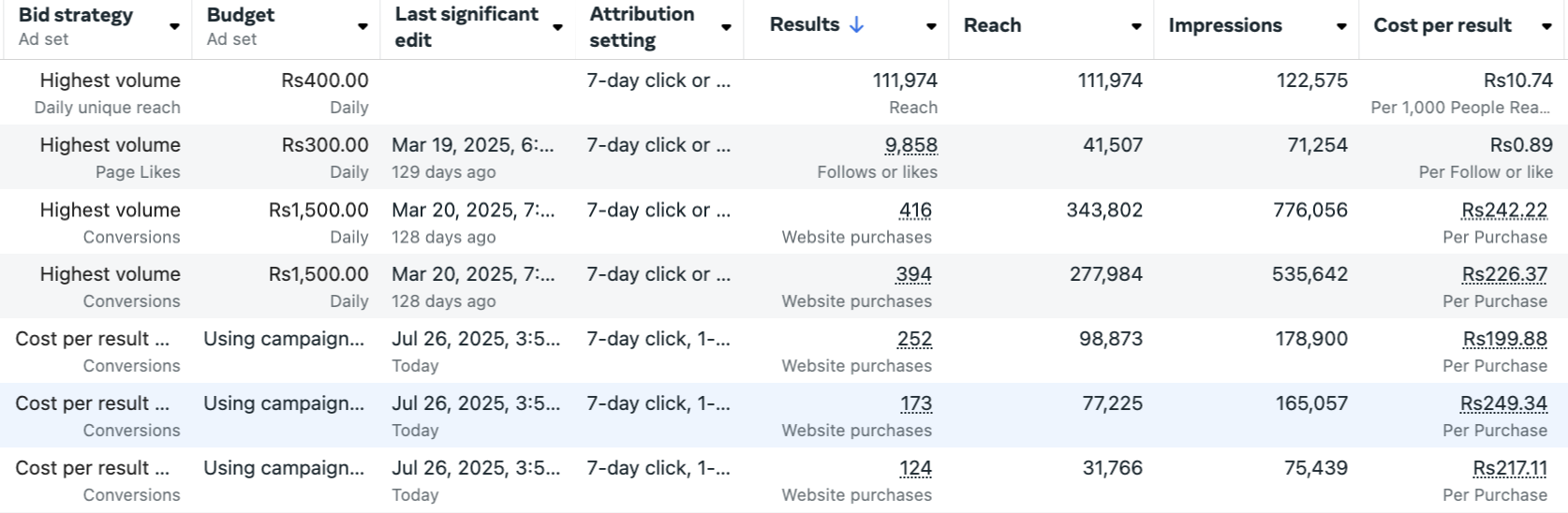Click the Rs249.34 cost per purchase value
The image size is (1568, 513).
tap(1503, 403)
